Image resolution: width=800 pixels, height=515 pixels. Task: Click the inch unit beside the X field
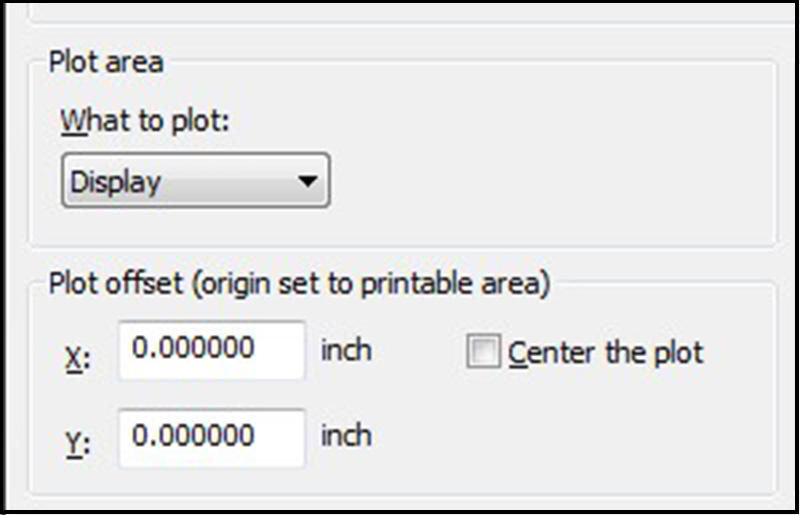tap(346, 350)
